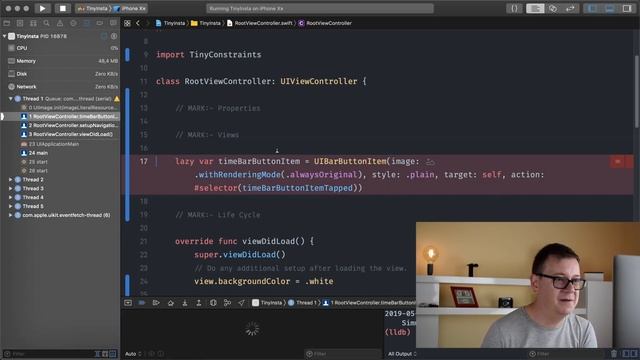This screenshot has width=640, height=360.
Task: Click the Stop button in the toolbar
Action: 62,8
